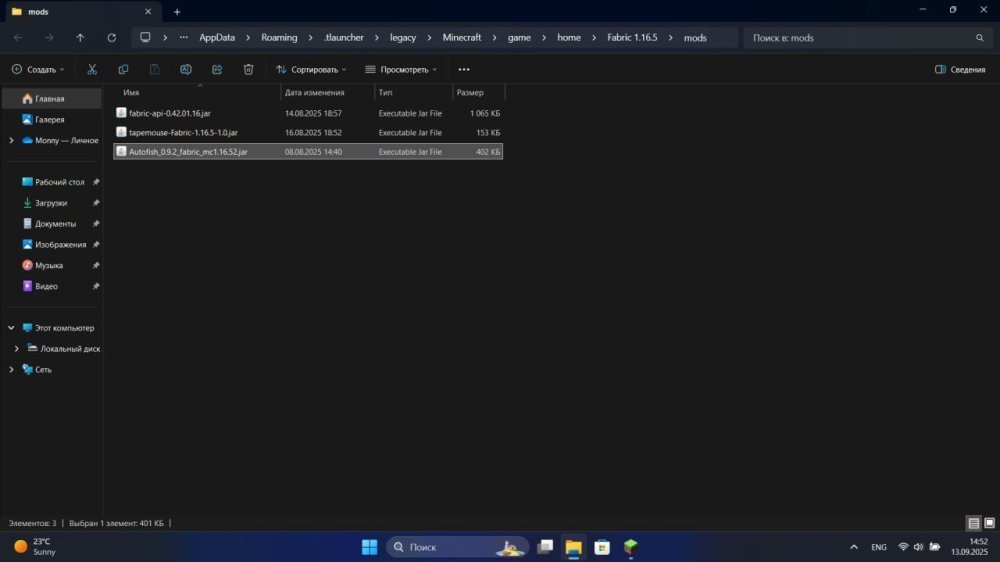Sort by Тип column header
The height and width of the screenshot is (562, 1000).
tap(413, 92)
